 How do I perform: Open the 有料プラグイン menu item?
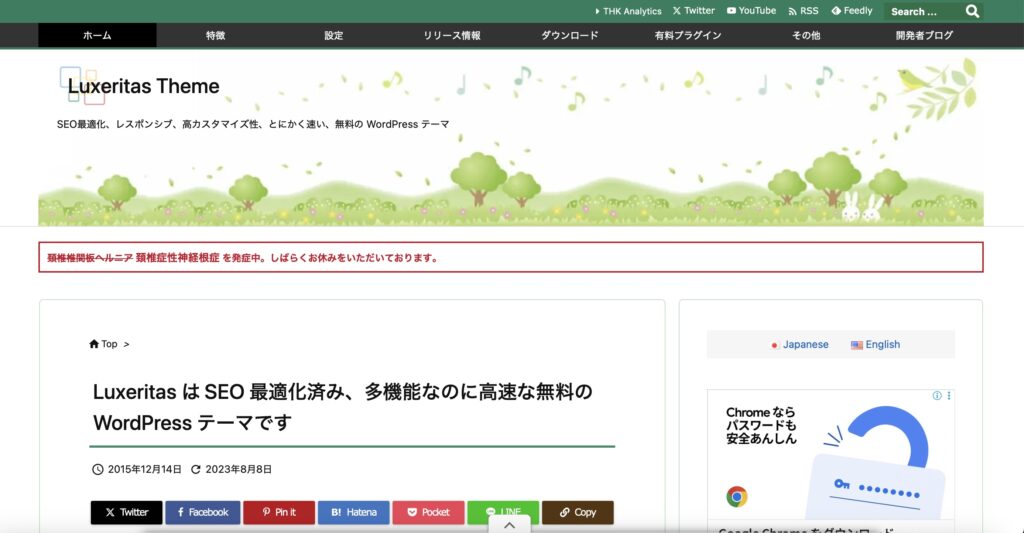click(688, 35)
